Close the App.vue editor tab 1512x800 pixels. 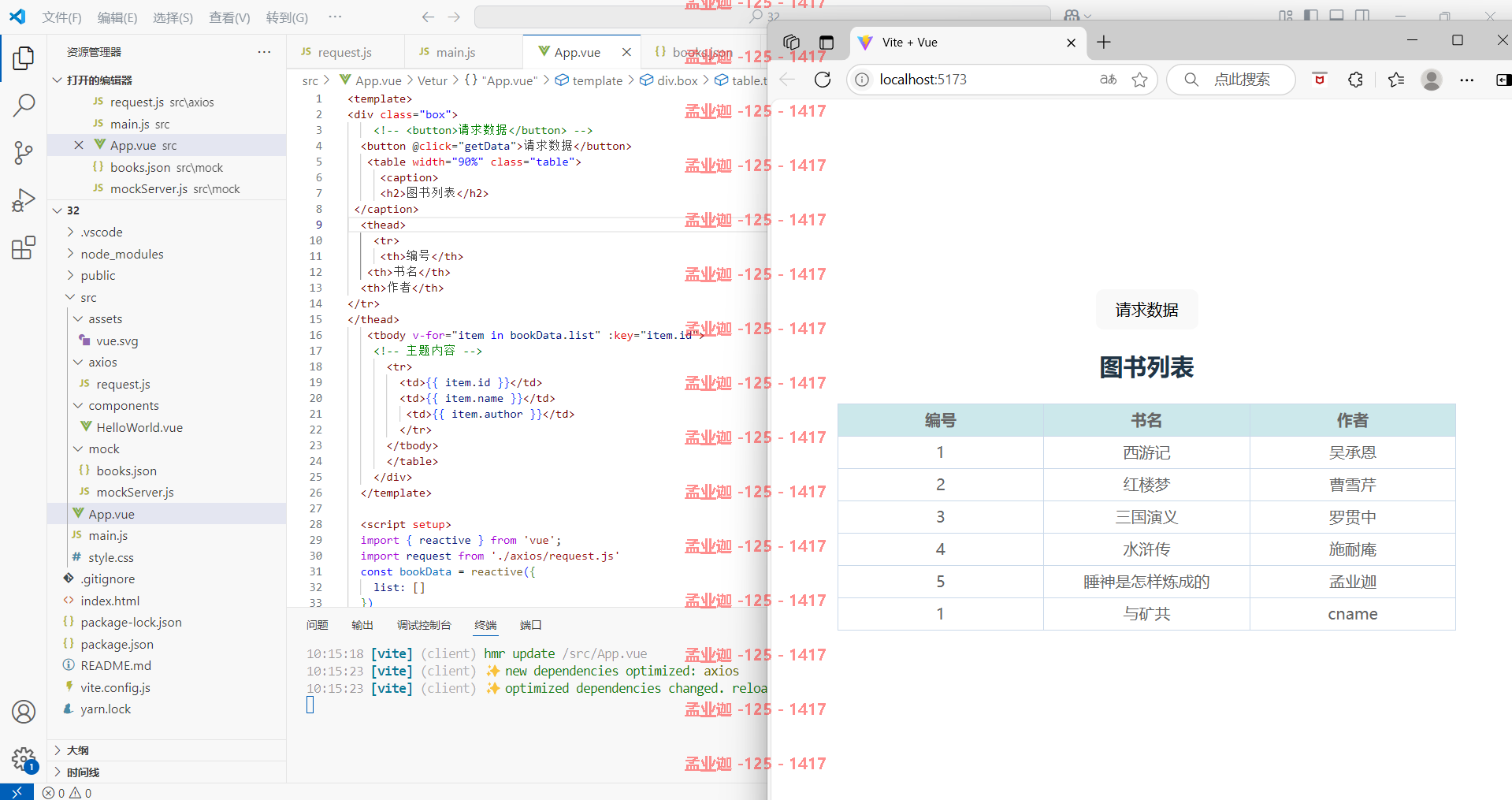coord(626,52)
